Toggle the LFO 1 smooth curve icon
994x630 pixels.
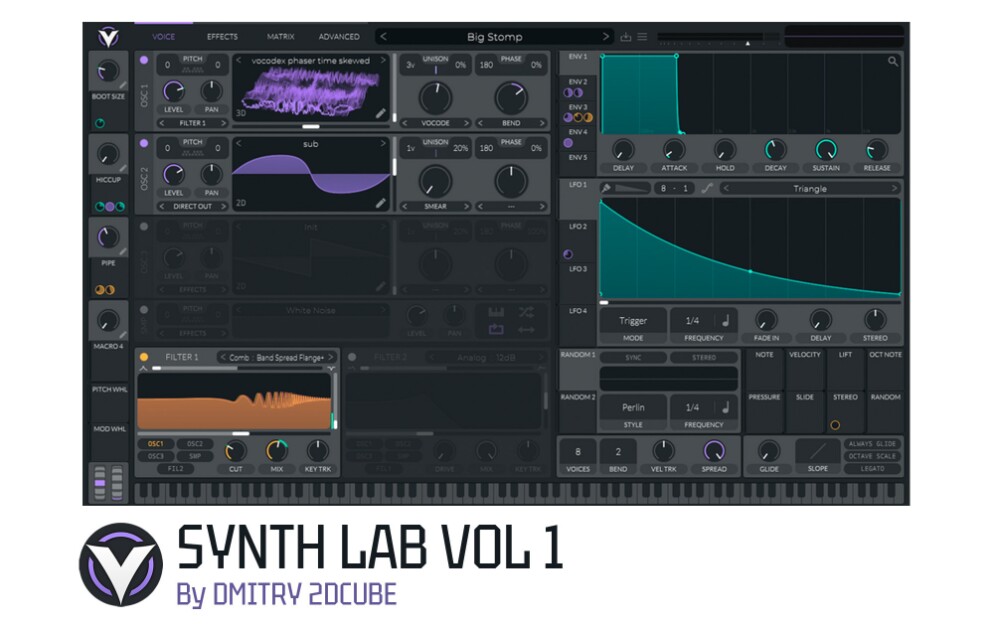707,188
